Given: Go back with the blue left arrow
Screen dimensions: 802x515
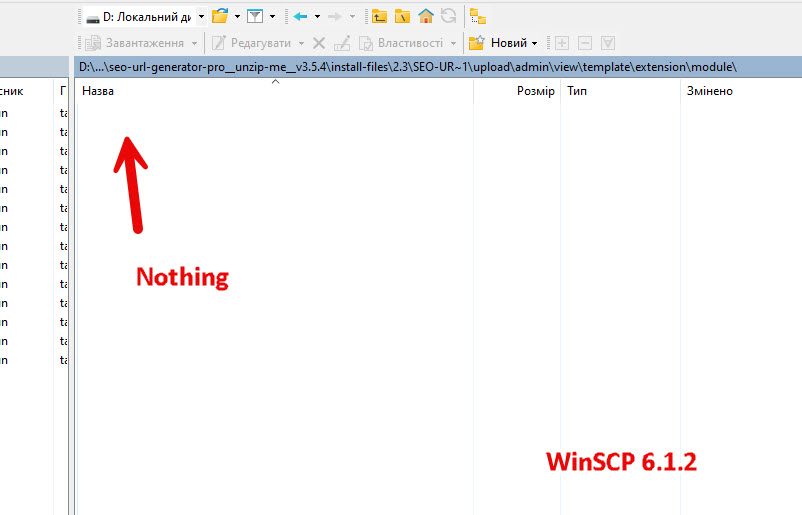Looking at the screenshot, I should [300, 16].
